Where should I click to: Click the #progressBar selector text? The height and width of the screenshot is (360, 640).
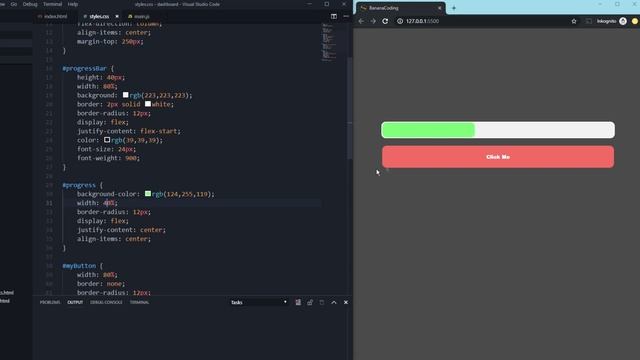coord(84,68)
